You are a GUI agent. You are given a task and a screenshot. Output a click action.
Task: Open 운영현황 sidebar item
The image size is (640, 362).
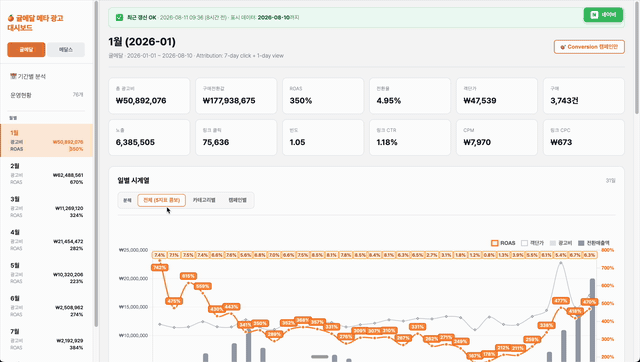click(46, 95)
